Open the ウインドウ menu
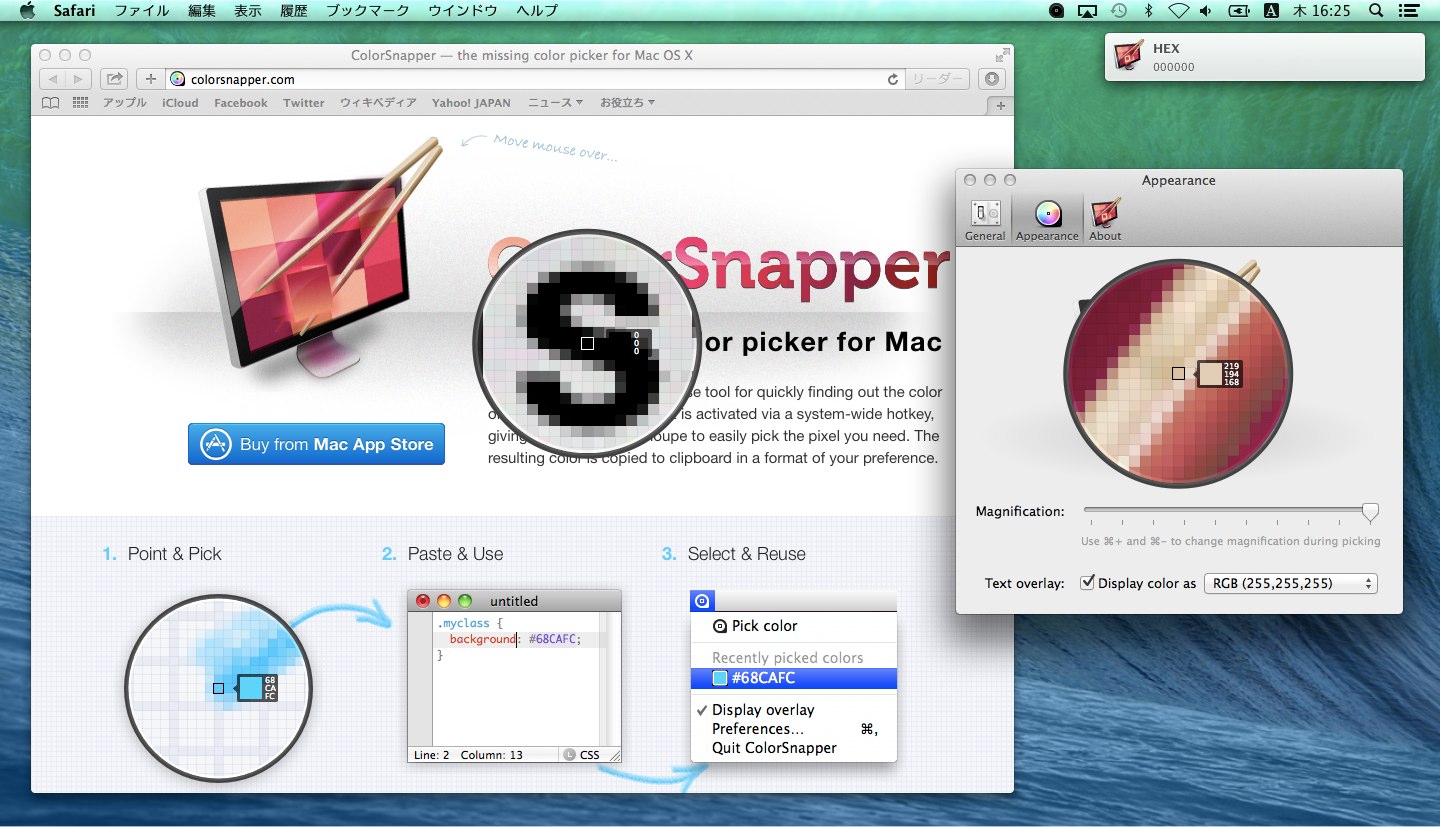 462,10
